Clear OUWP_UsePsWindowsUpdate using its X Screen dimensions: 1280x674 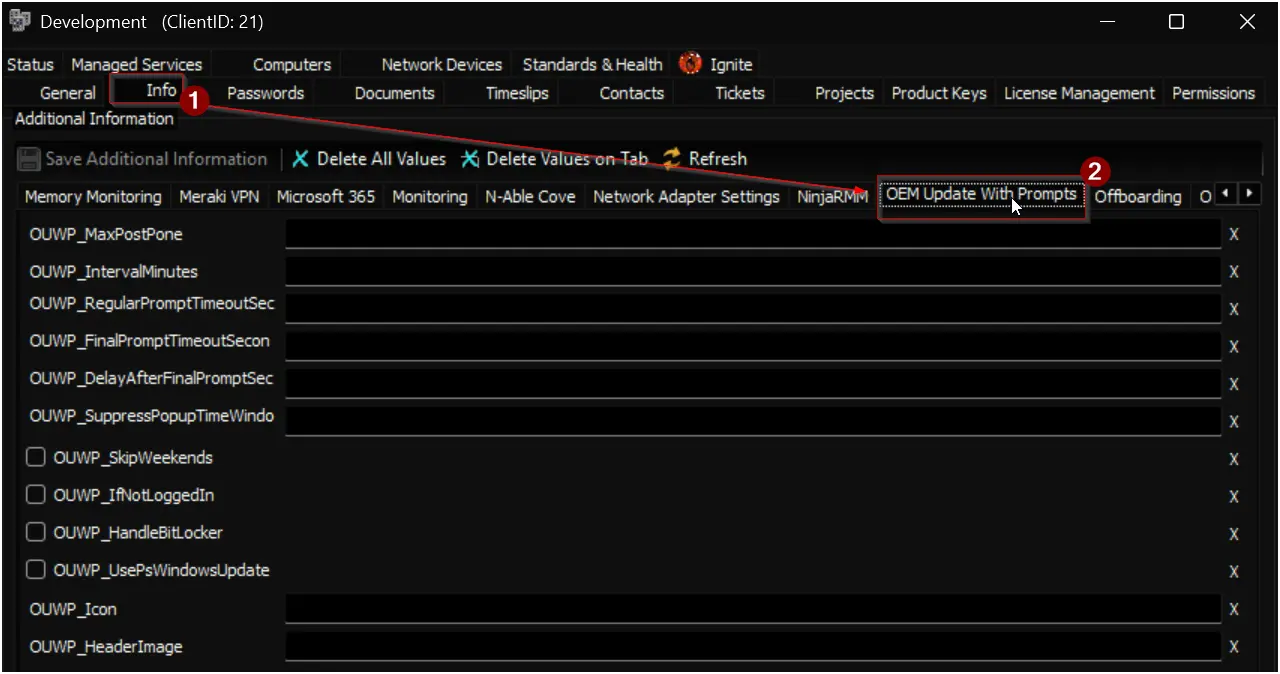coord(1234,572)
